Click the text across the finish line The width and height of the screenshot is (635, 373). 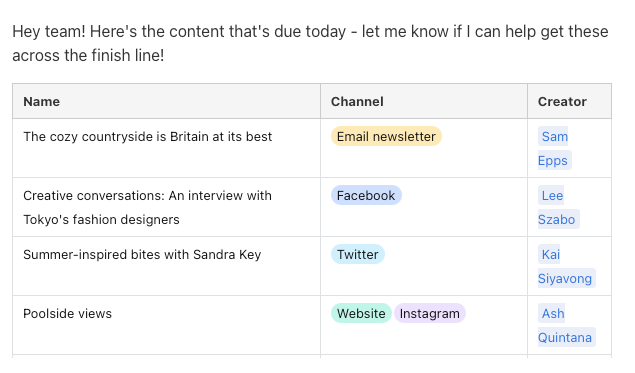coord(88,55)
